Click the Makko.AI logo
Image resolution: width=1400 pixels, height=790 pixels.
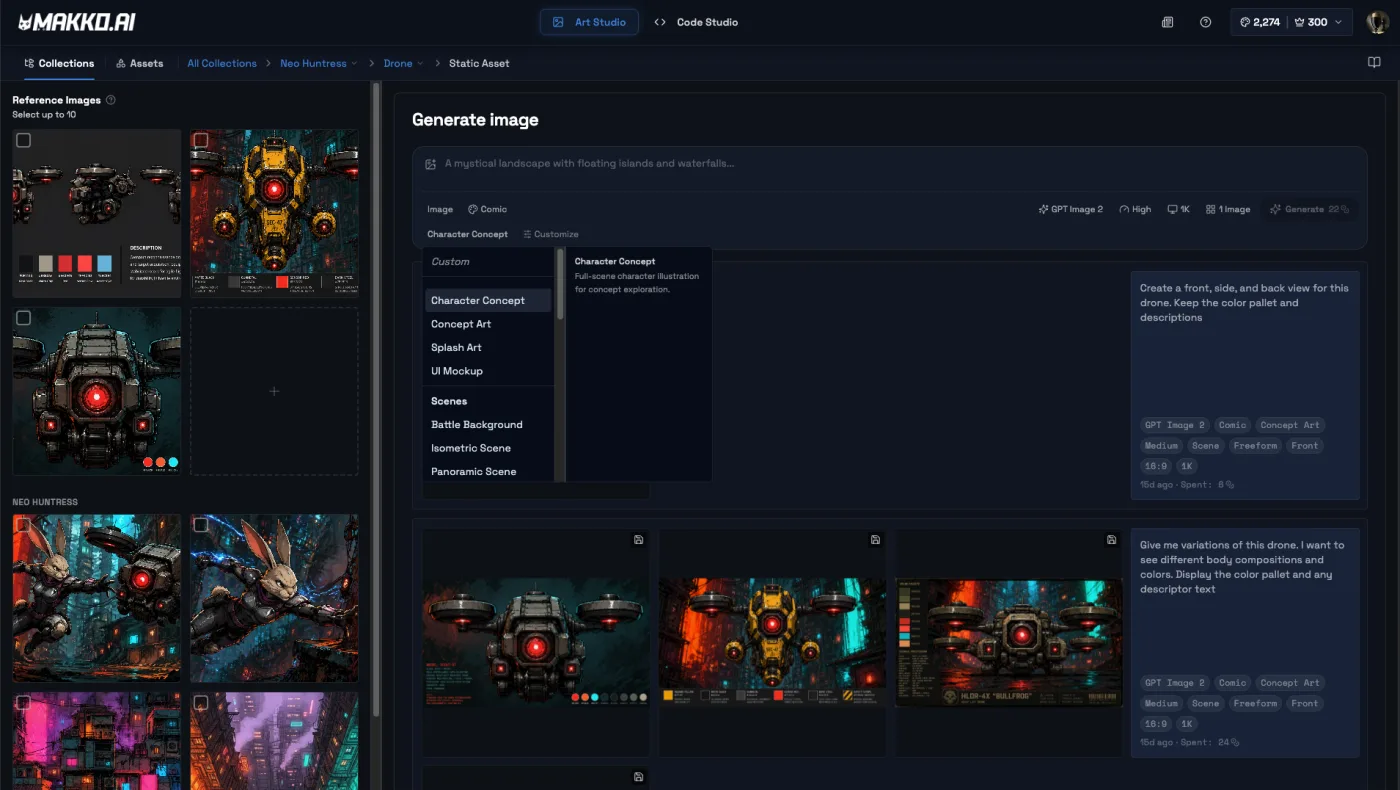(x=78, y=21)
